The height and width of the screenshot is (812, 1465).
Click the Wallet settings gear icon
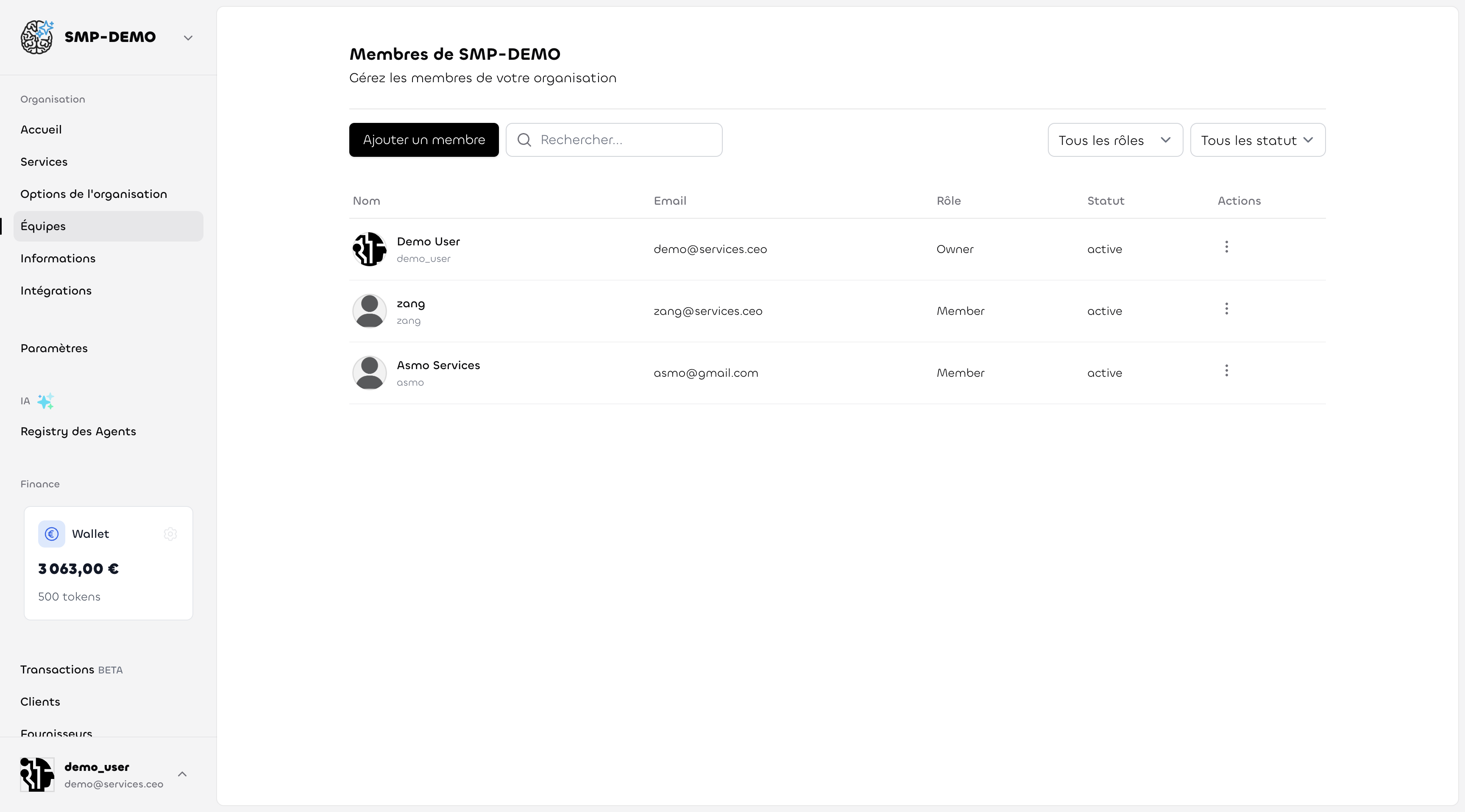click(x=170, y=534)
